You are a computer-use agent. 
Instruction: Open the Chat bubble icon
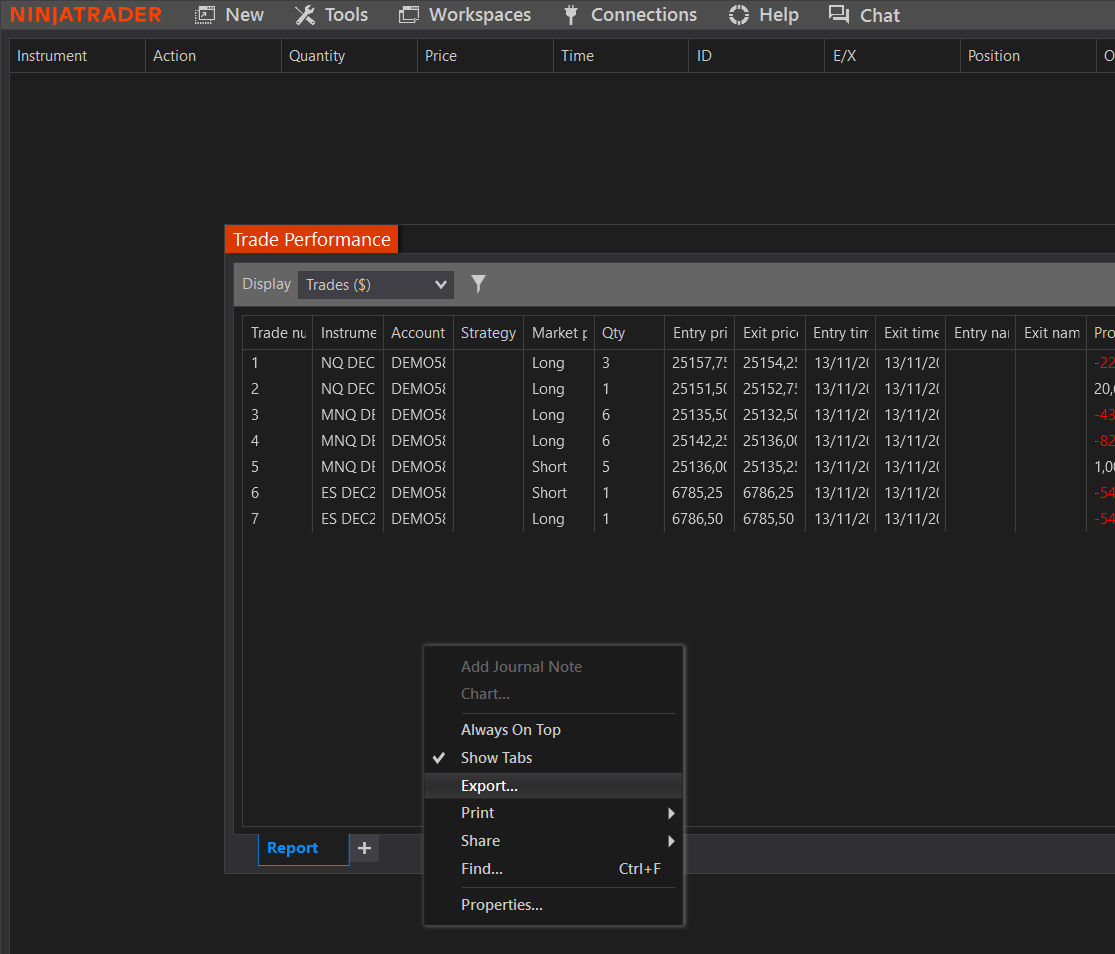click(x=840, y=14)
